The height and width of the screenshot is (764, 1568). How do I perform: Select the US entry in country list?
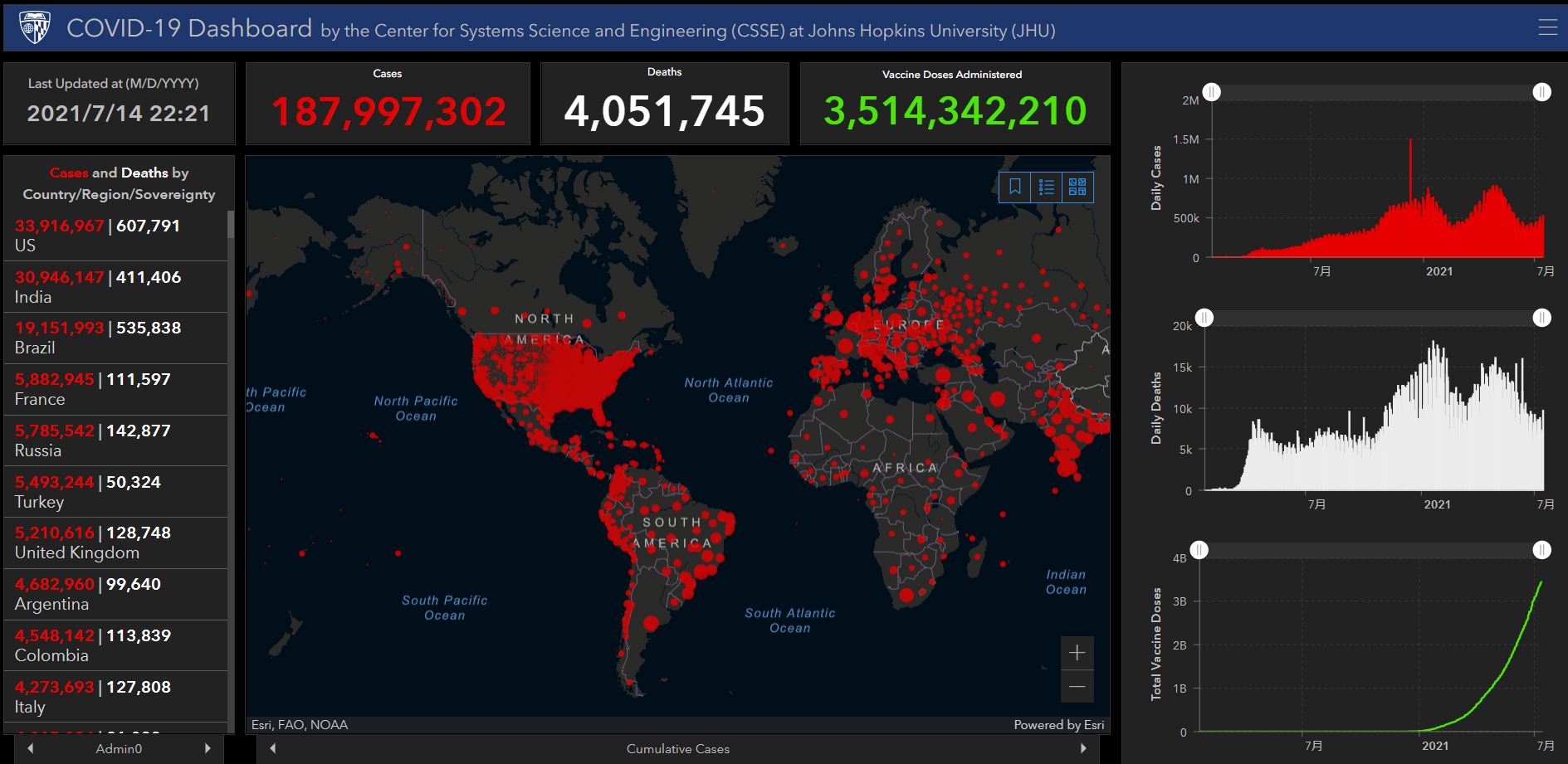pyautogui.click(x=115, y=236)
